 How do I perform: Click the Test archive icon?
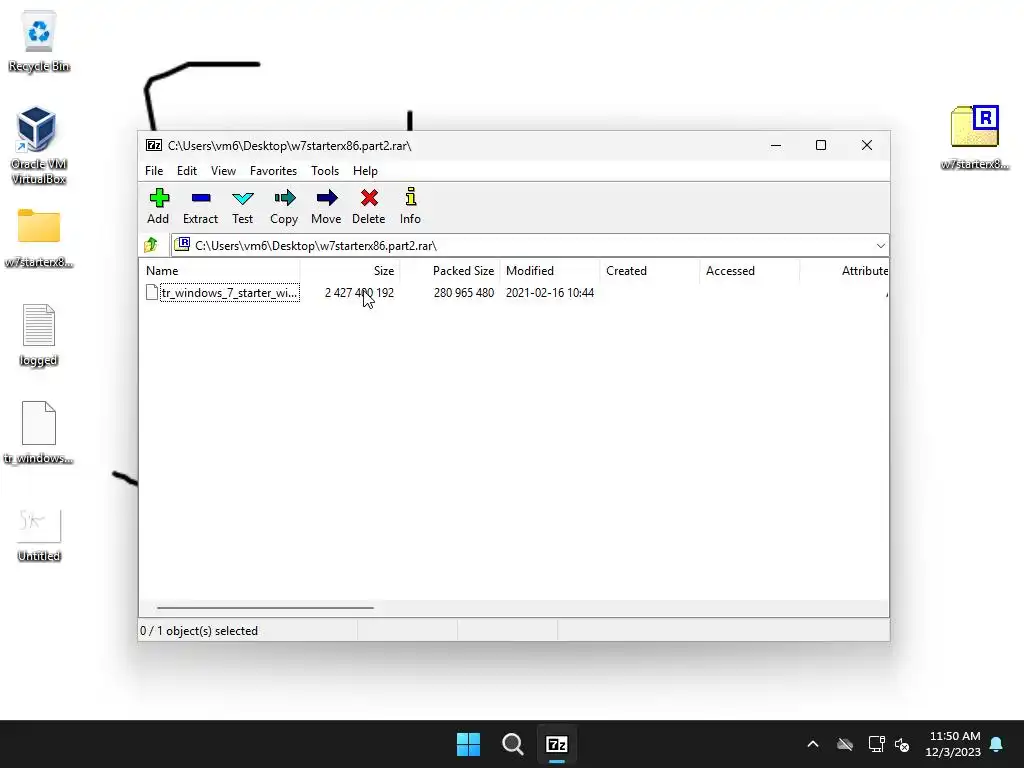(243, 198)
